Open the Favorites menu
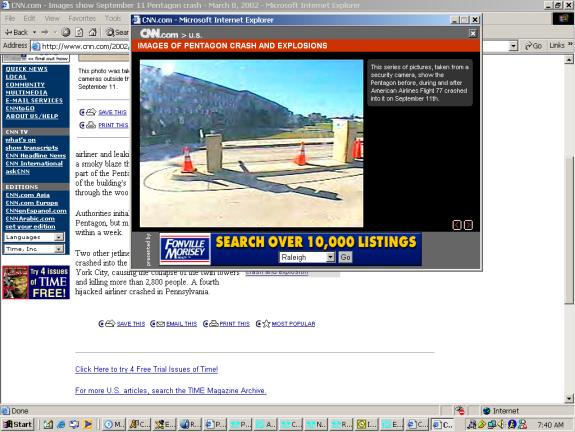This screenshot has height=432, width=575. [82, 18]
